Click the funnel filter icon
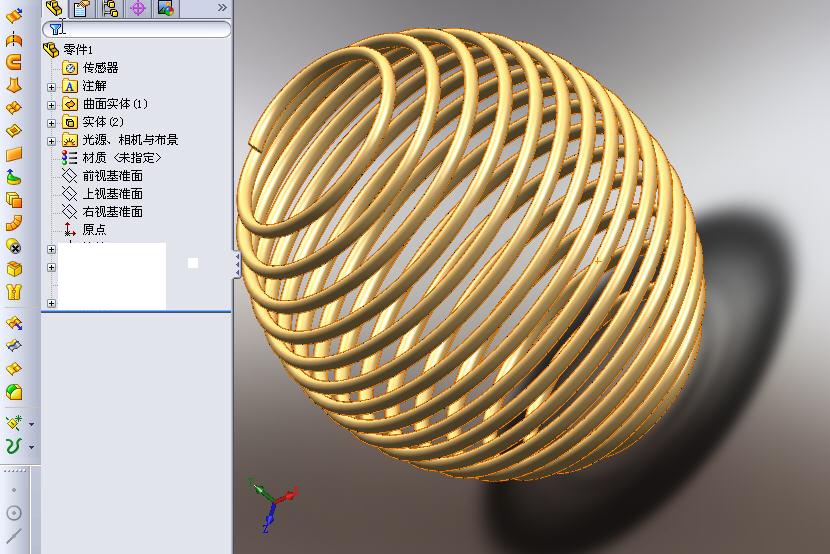Screen dimensions: 830x554 [56, 29]
